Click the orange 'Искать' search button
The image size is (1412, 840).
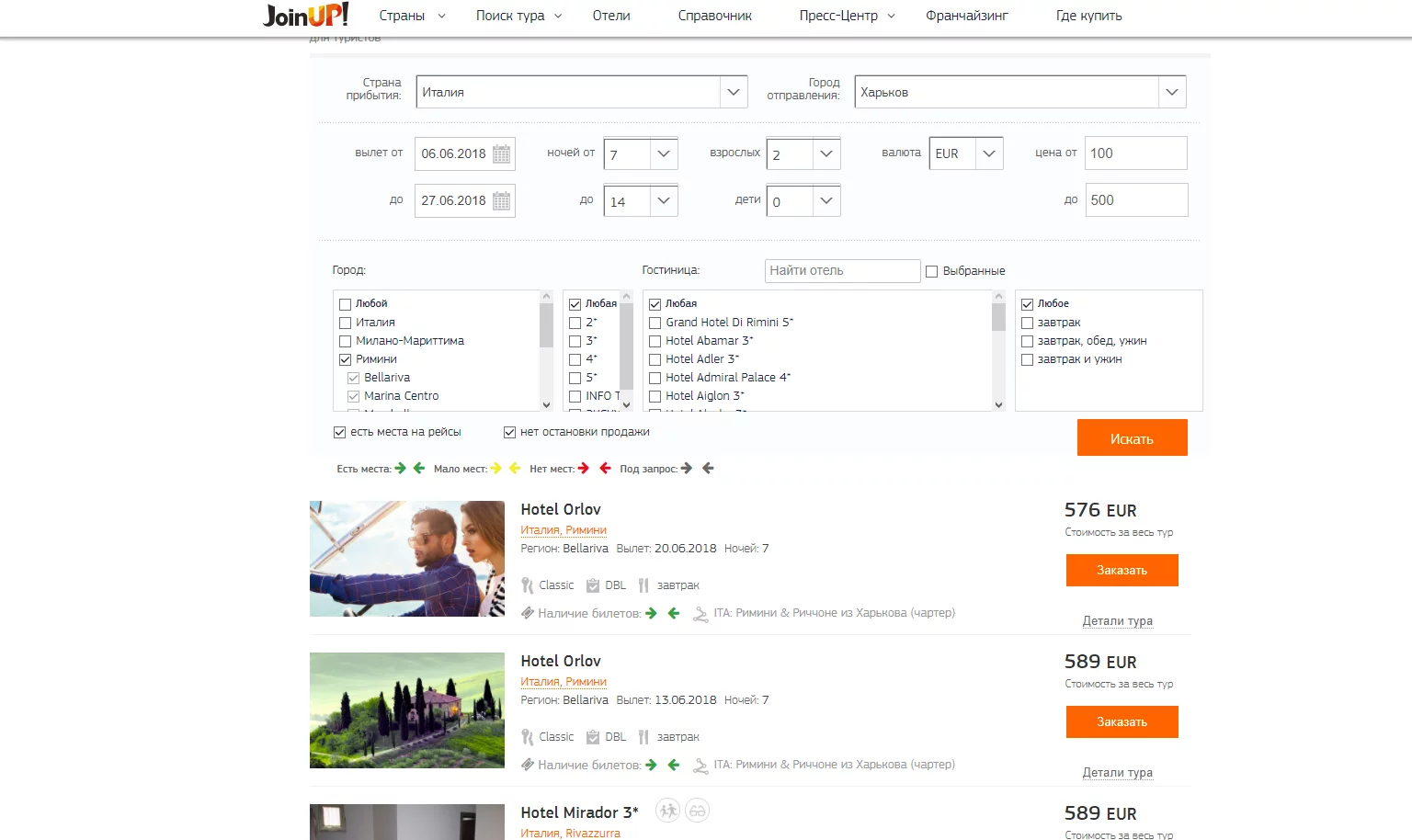click(x=1133, y=438)
